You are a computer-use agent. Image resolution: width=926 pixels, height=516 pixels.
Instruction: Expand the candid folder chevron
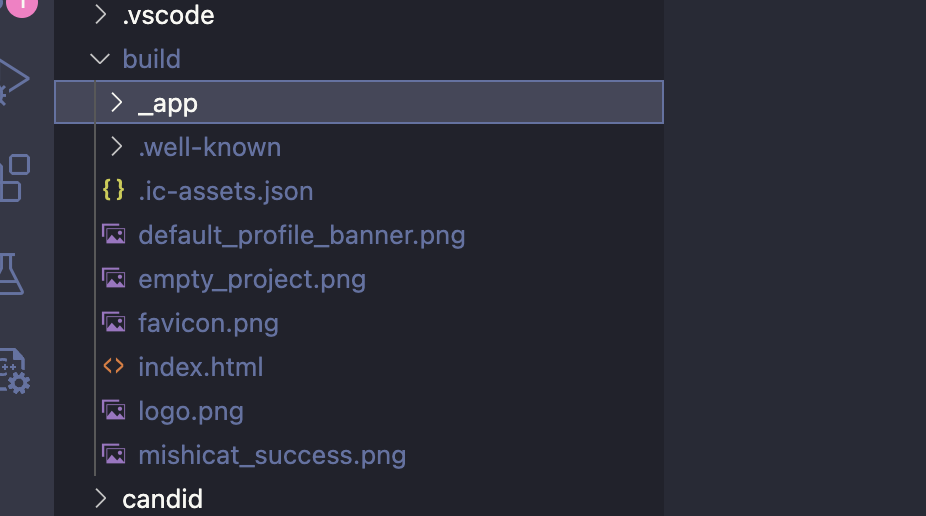coord(100,498)
